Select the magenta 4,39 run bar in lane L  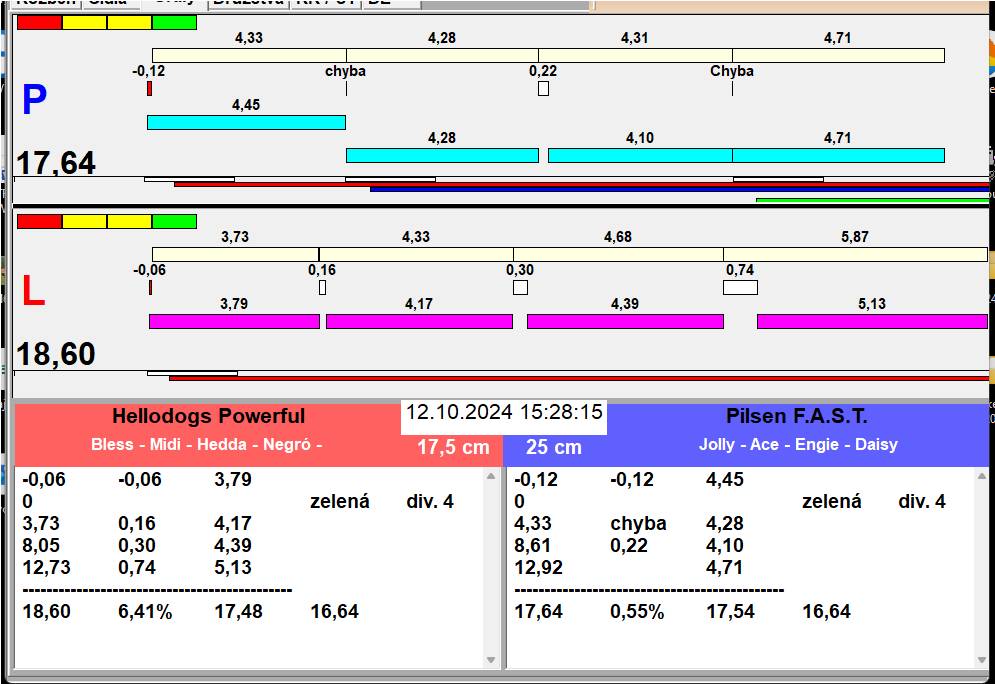(x=625, y=321)
